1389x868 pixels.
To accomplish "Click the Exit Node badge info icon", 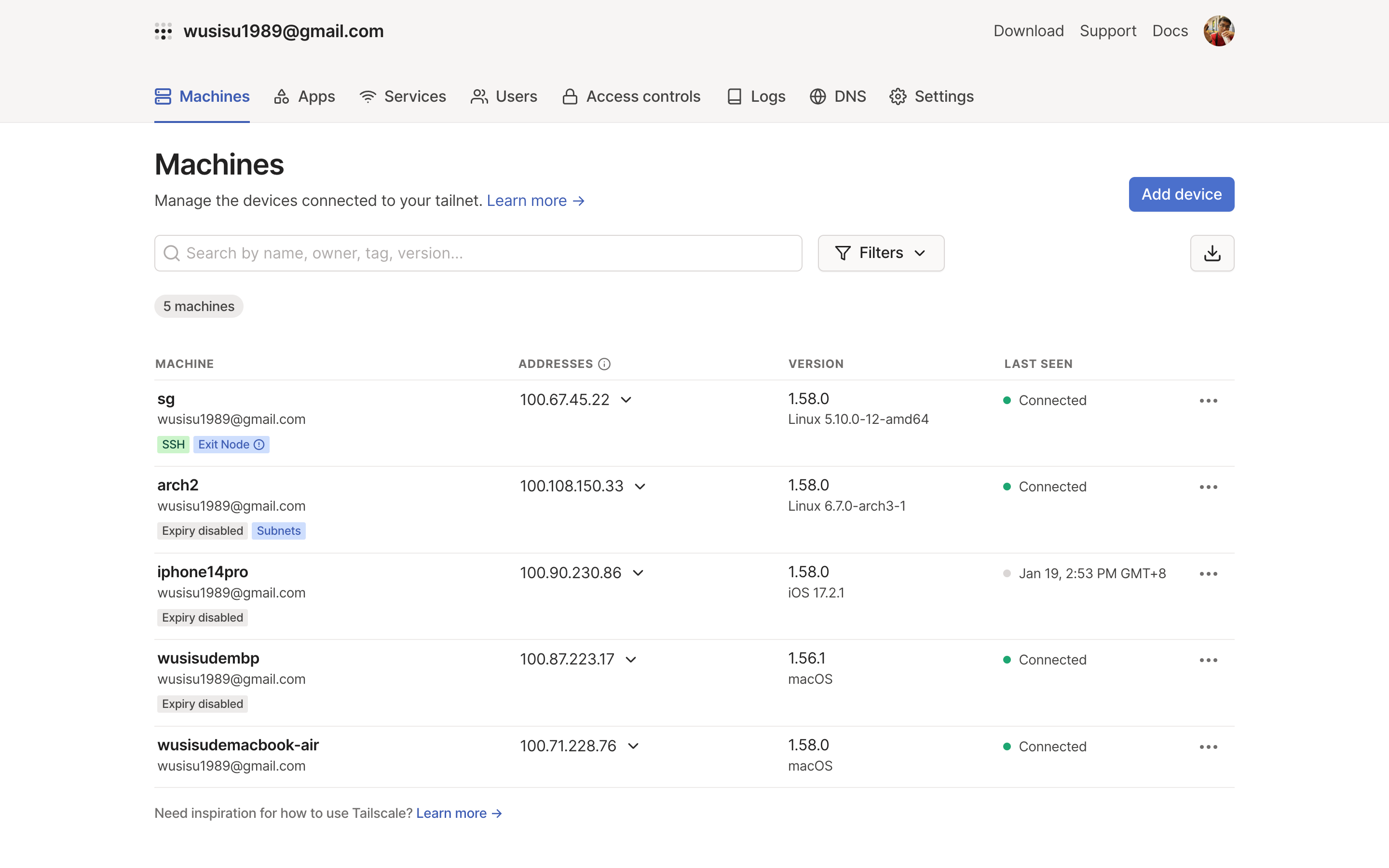I will (259, 444).
